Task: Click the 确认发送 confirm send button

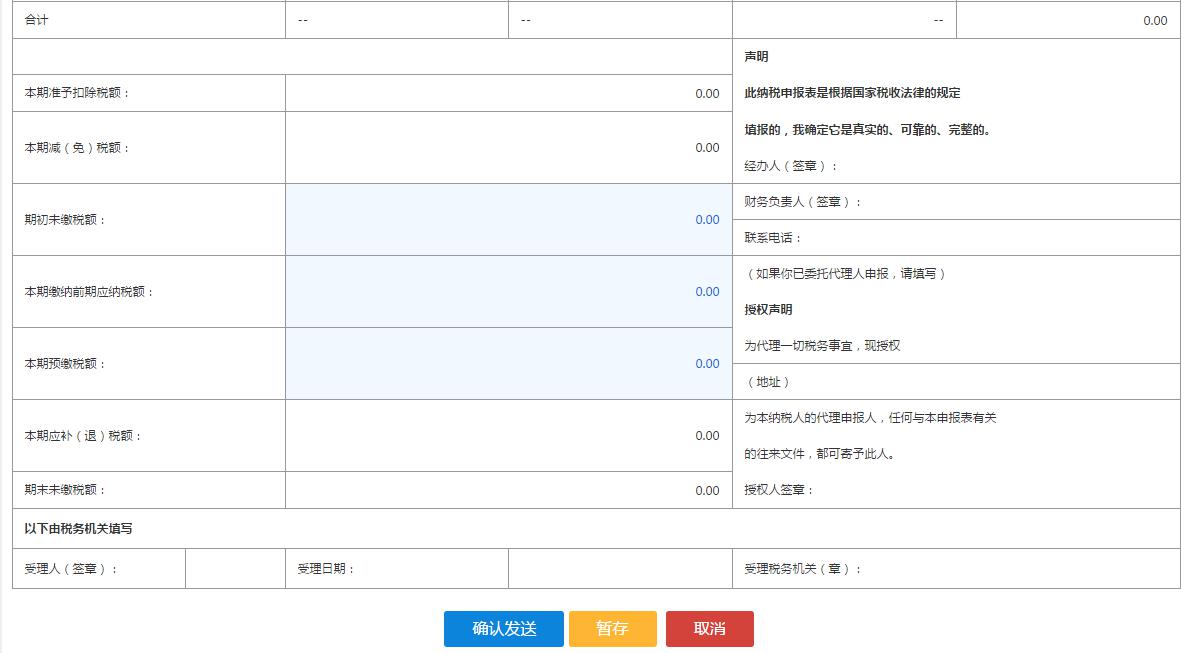Action: 503,629
